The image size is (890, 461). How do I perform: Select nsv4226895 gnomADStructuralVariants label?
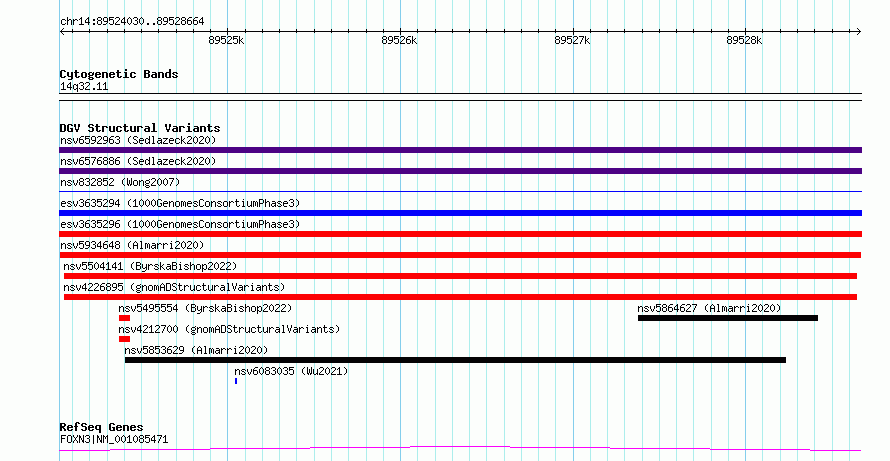pos(174,287)
